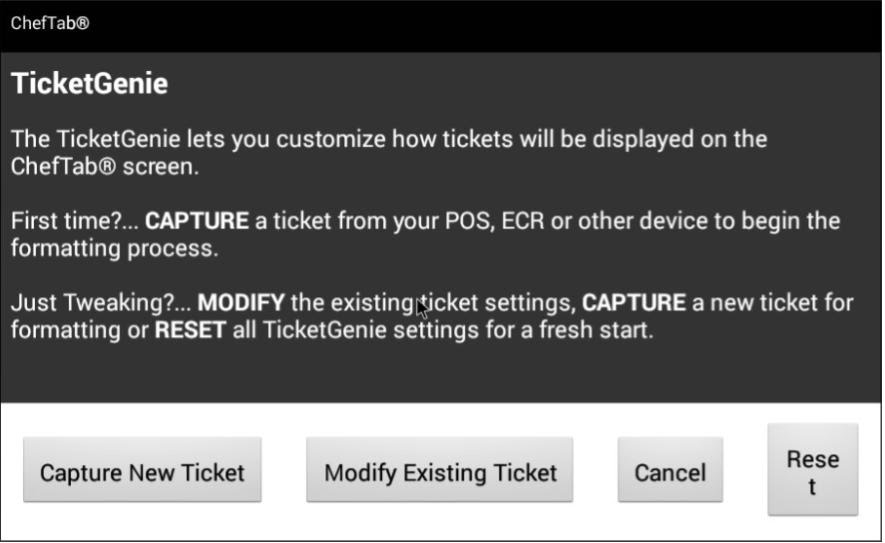Click the "ChefTab® screen." text in the description
Screen dimensions: 885x543
[x=105, y=166]
